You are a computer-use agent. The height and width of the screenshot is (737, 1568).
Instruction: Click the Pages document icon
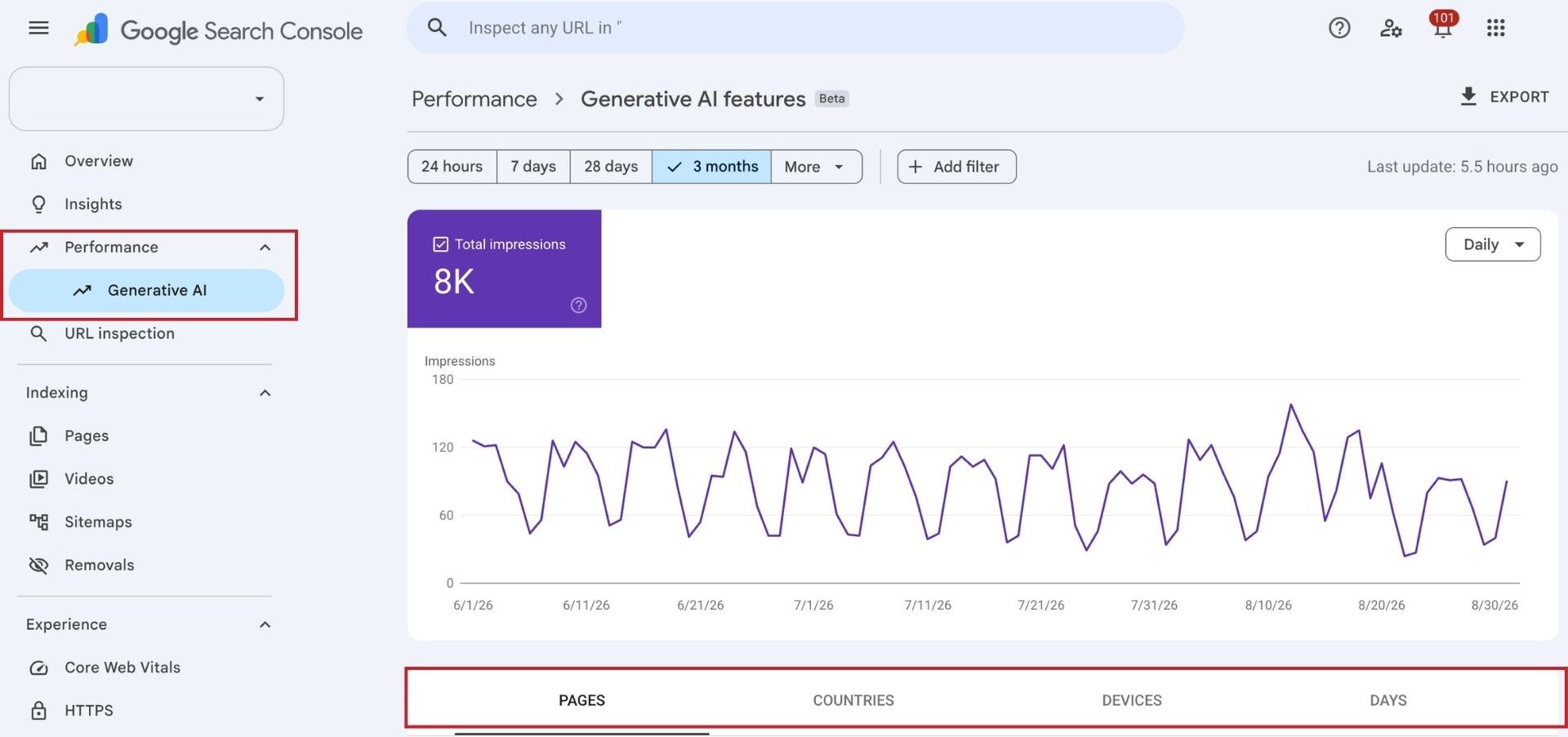[38, 436]
